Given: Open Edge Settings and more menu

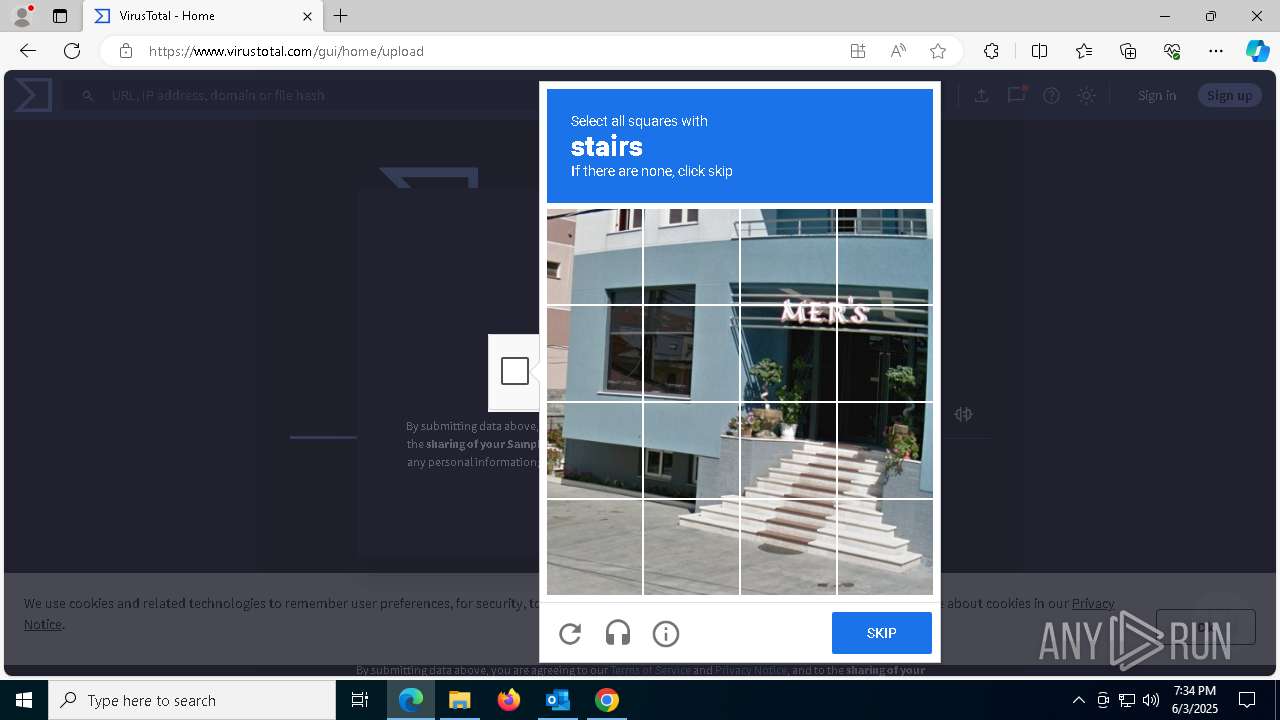Looking at the screenshot, I should pos(1216,51).
